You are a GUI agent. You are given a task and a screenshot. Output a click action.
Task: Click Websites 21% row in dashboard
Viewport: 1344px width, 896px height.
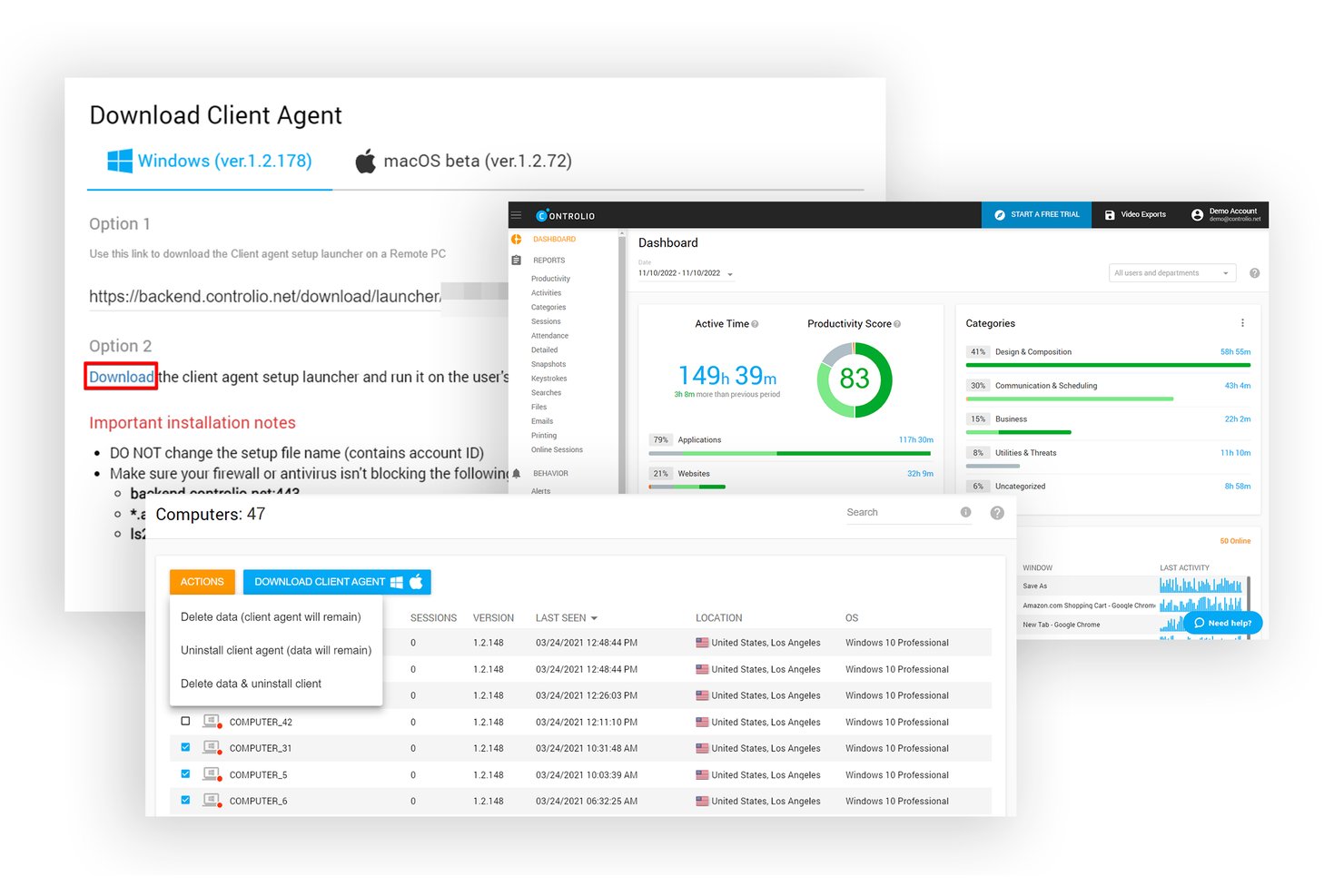(x=790, y=476)
